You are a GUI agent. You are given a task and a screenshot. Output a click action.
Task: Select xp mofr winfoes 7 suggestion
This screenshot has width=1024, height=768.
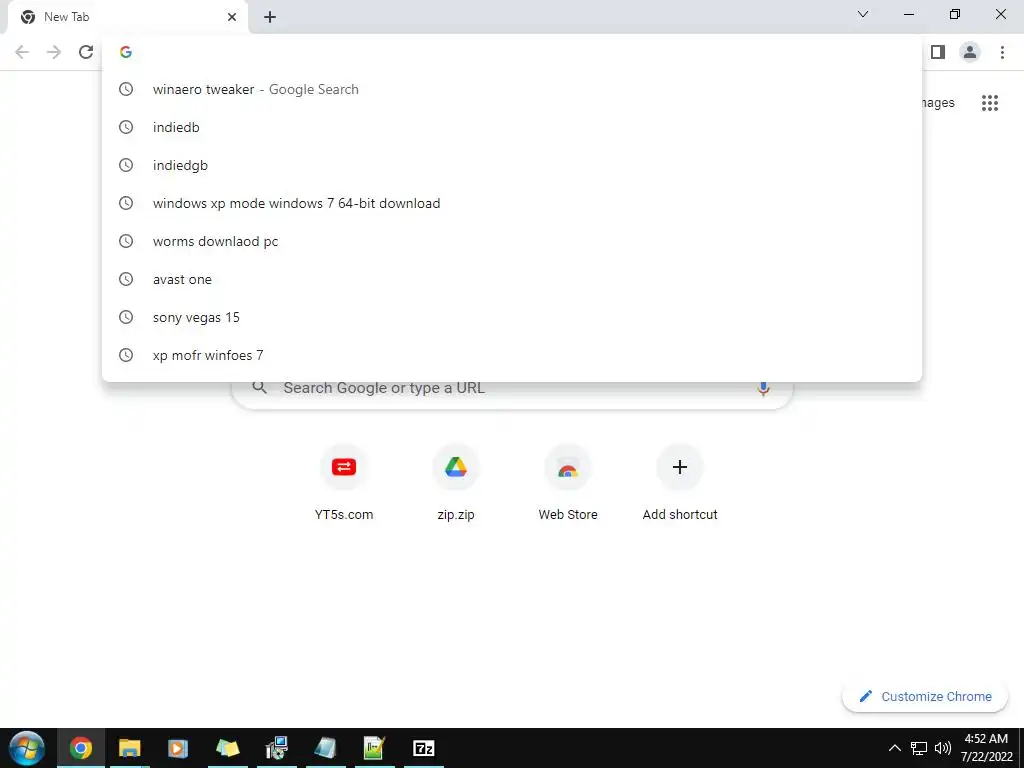pos(512,355)
